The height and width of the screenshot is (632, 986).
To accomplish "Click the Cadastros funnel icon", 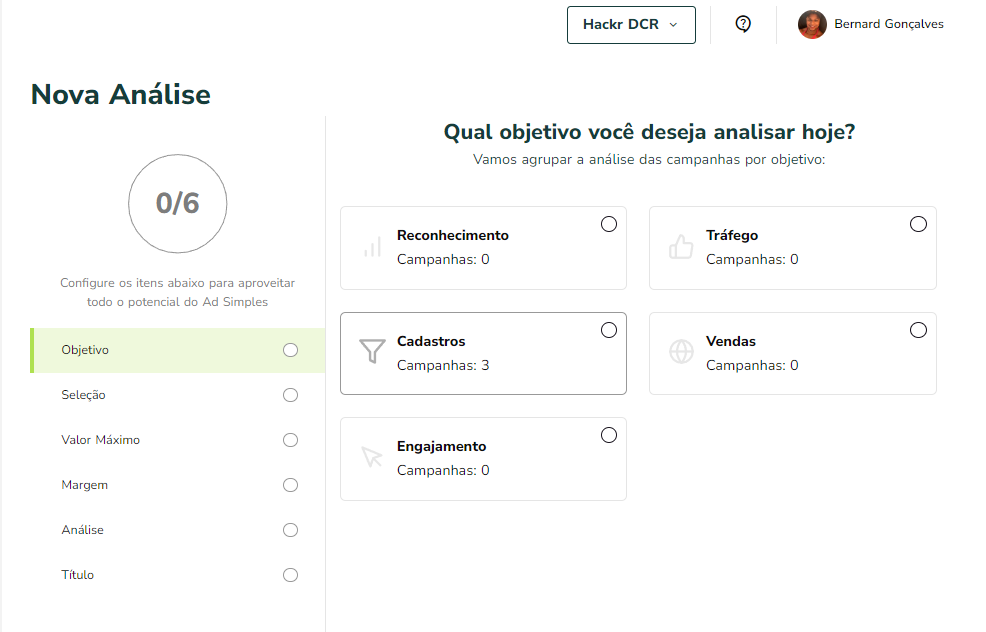I will (372, 351).
